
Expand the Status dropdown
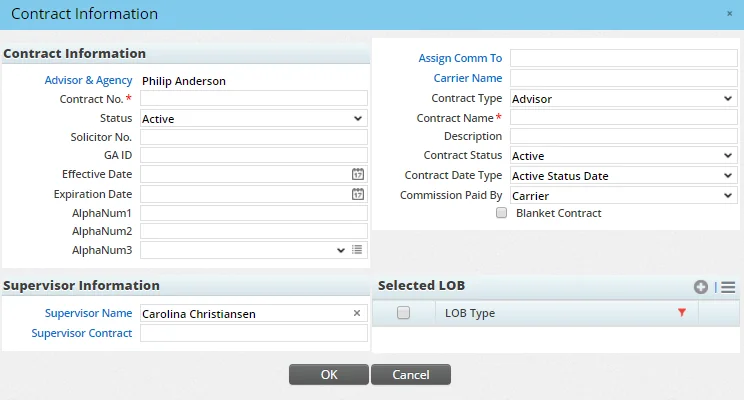pos(254,118)
